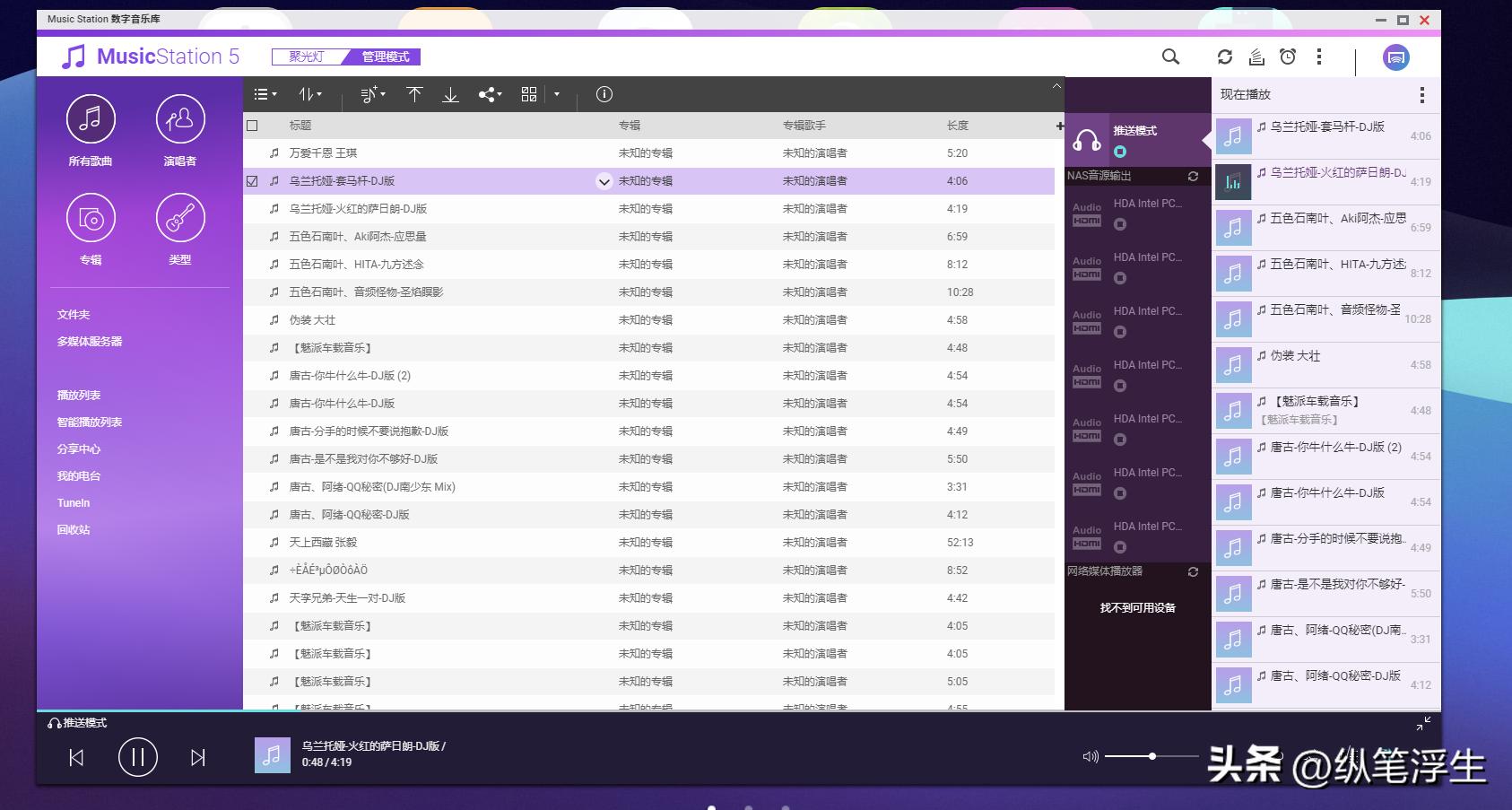Click the download arrow icon
Screen dimensions: 1512x810
point(450,94)
